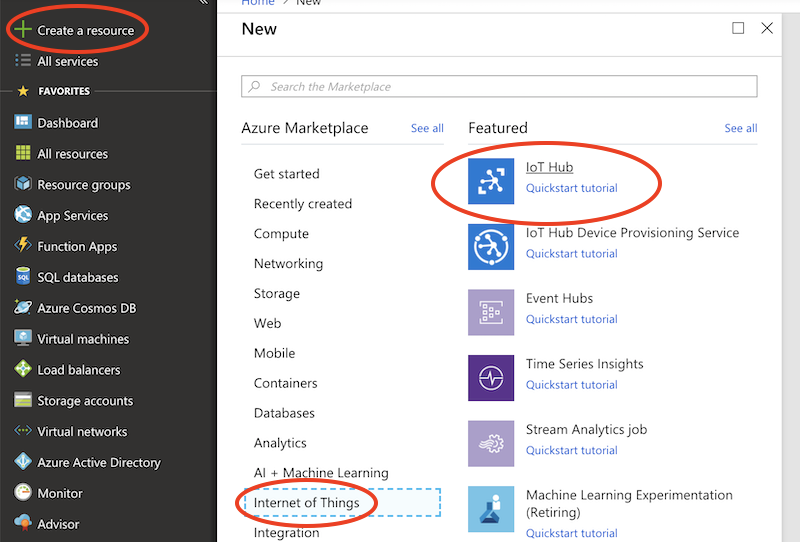
Task: Open Quickstart tutorial under Time Series Insights
Action: [571, 385]
